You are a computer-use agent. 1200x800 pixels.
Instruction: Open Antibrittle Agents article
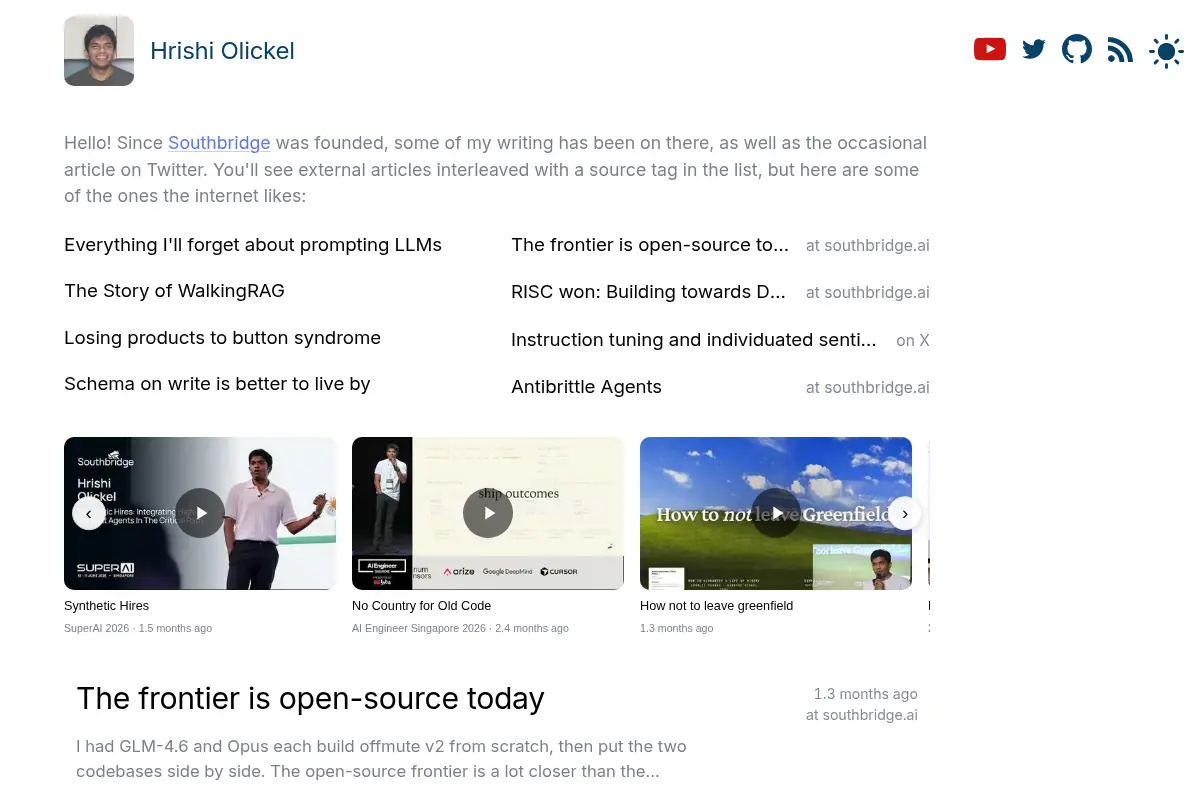[x=586, y=387]
